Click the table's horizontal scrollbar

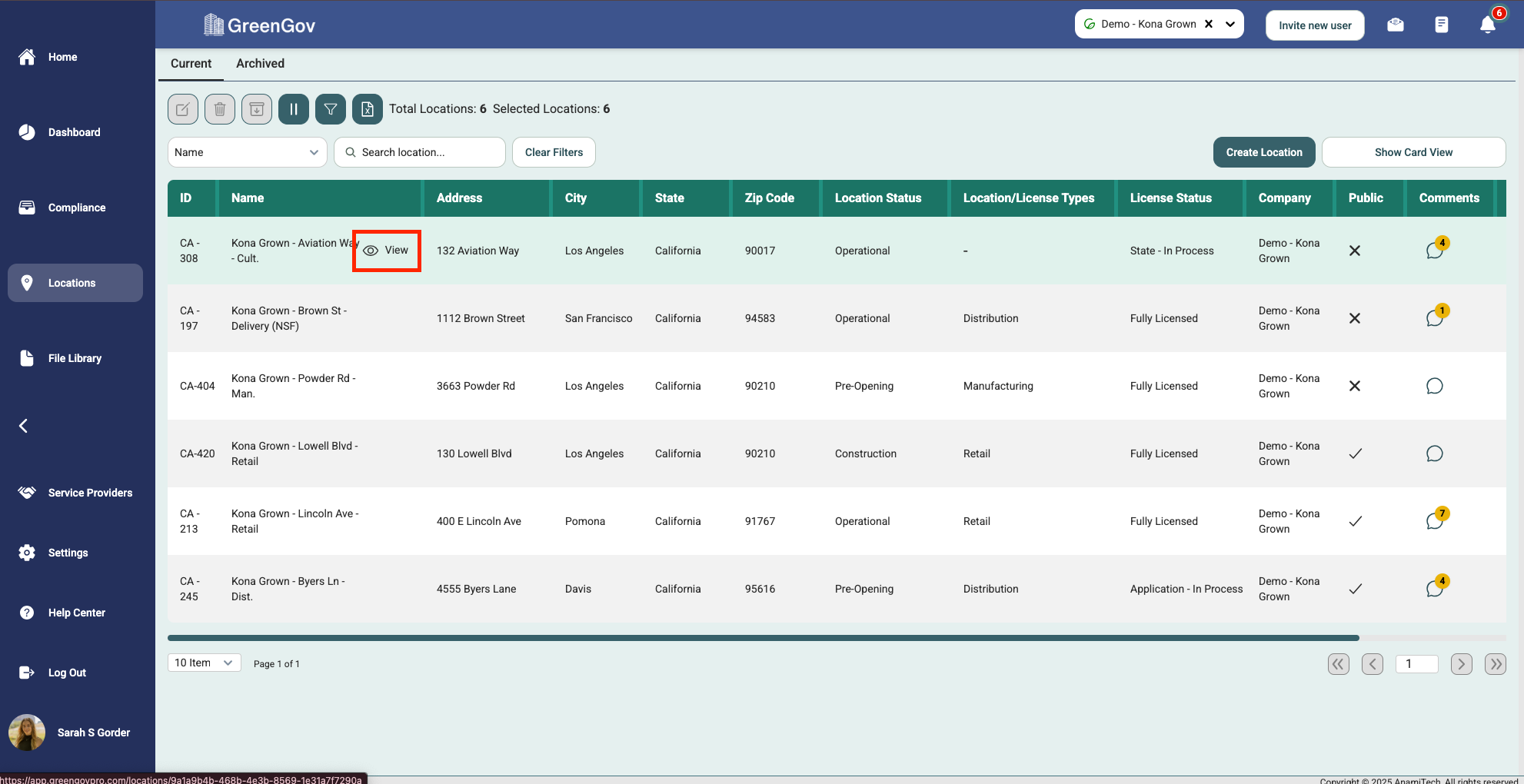click(x=764, y=638)
